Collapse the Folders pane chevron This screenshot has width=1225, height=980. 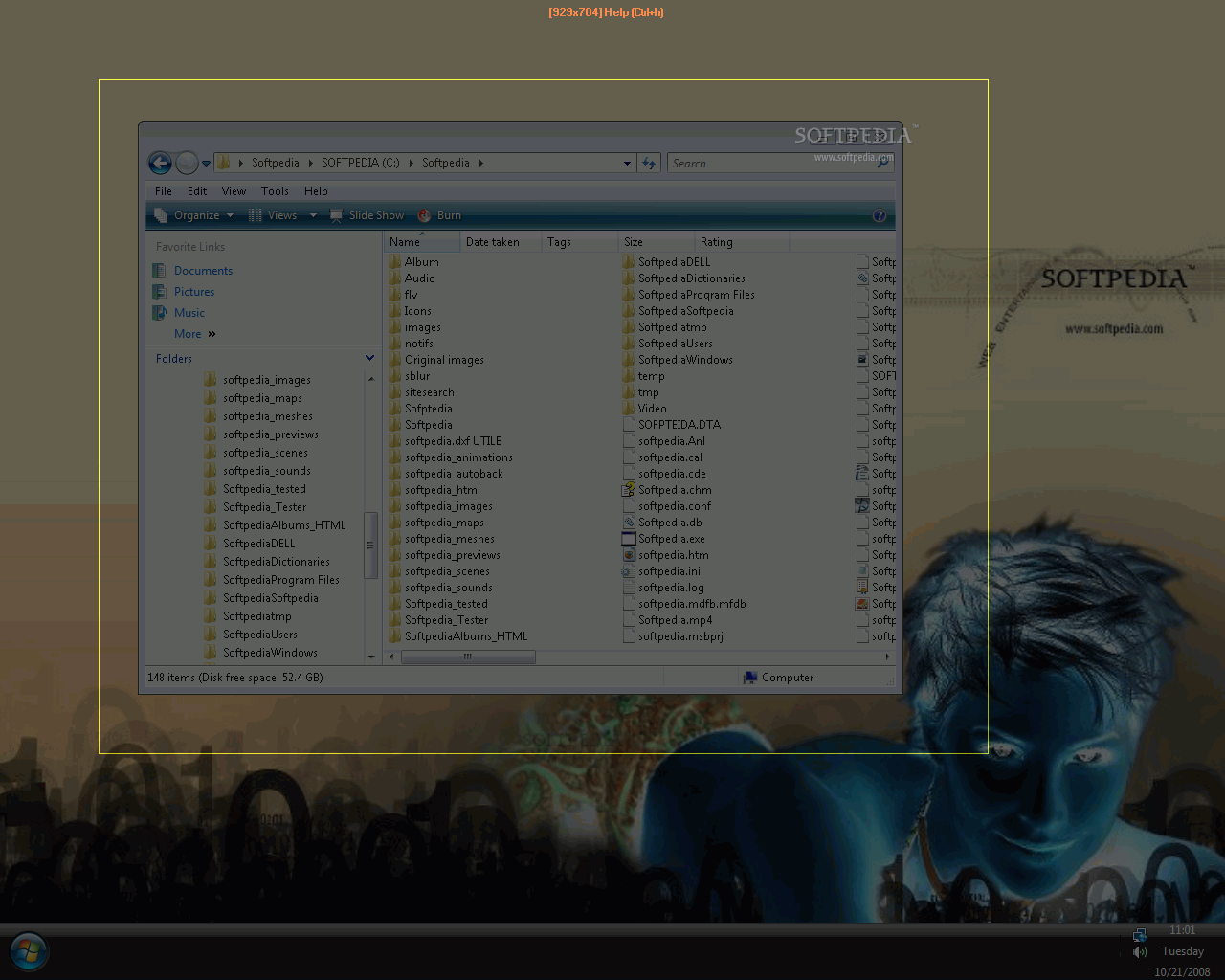pyautogui.click(x=369, y=359)
